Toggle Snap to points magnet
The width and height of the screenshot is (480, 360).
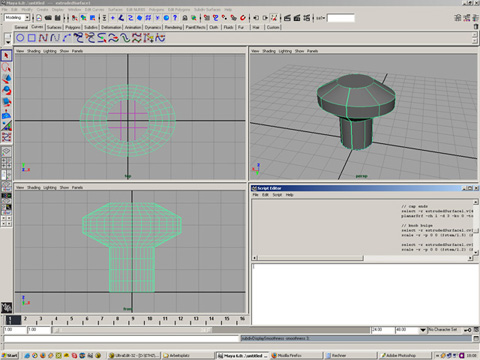225,18
